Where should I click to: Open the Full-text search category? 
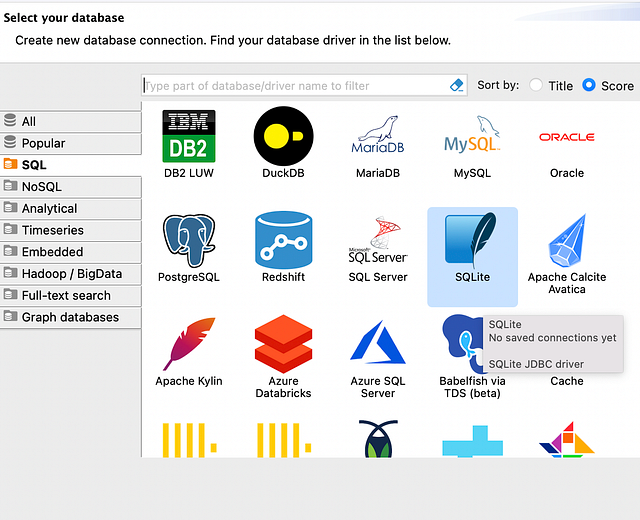(71, 296)
